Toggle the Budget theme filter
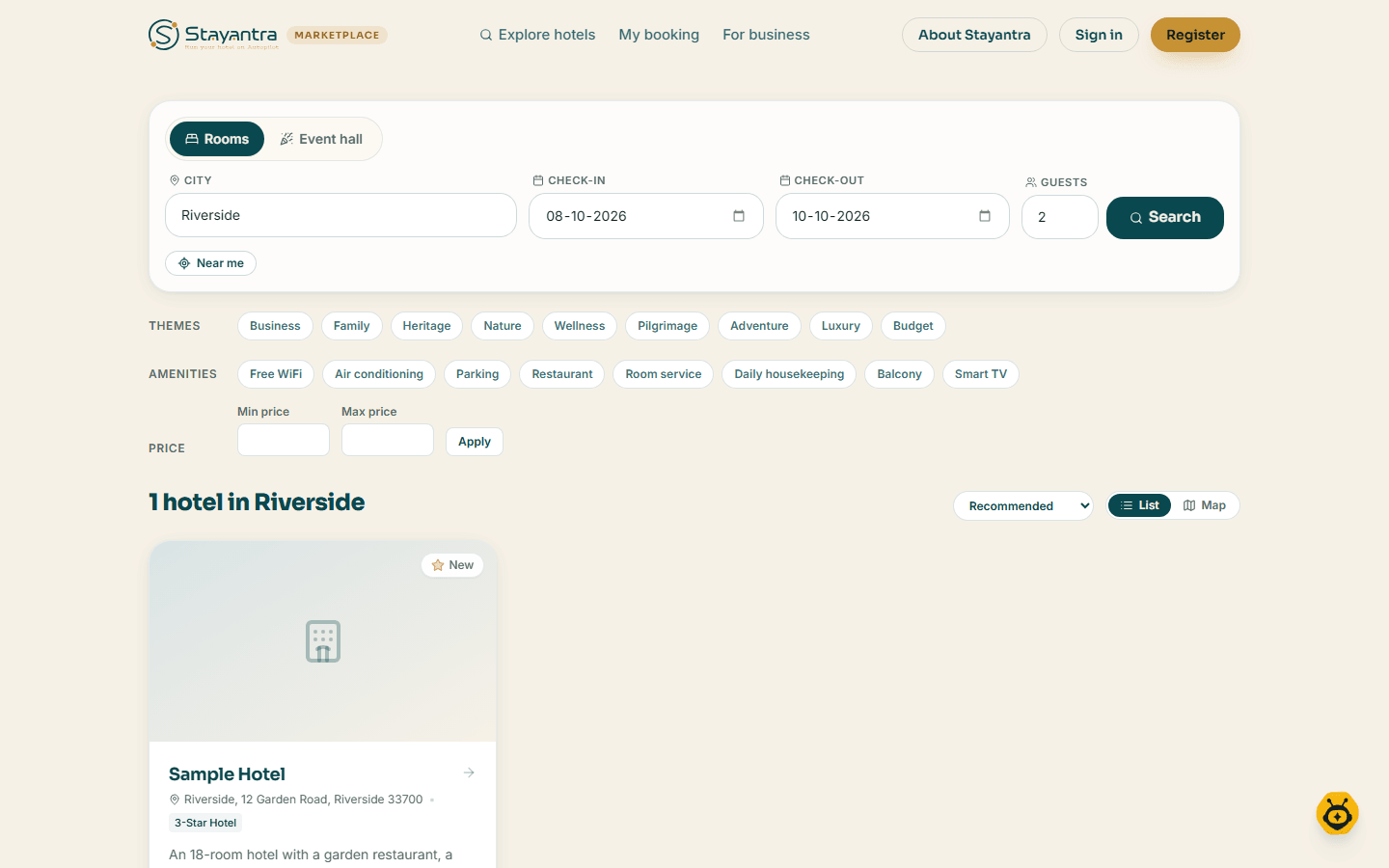 (x=913, y=326)
